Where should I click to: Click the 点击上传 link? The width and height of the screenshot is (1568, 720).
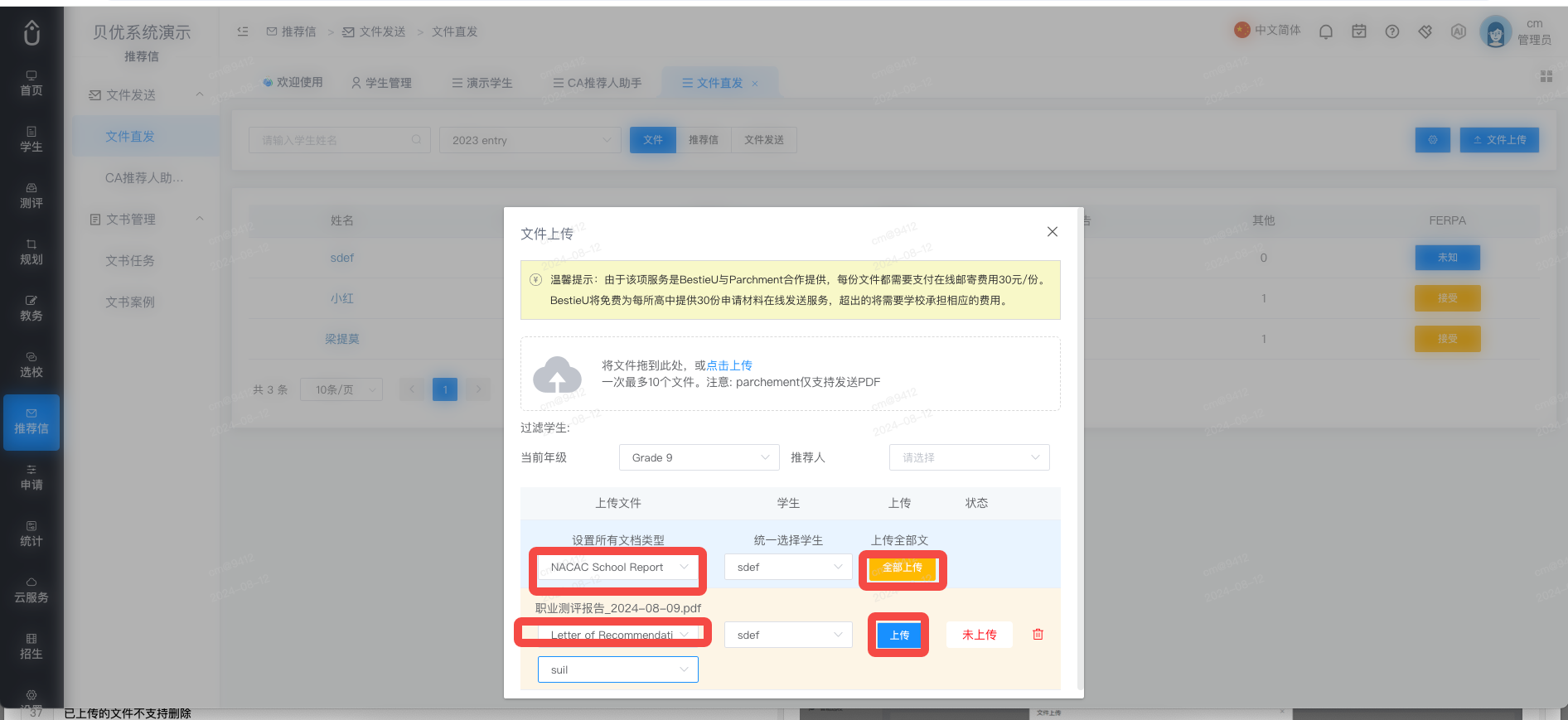[729, 365]
